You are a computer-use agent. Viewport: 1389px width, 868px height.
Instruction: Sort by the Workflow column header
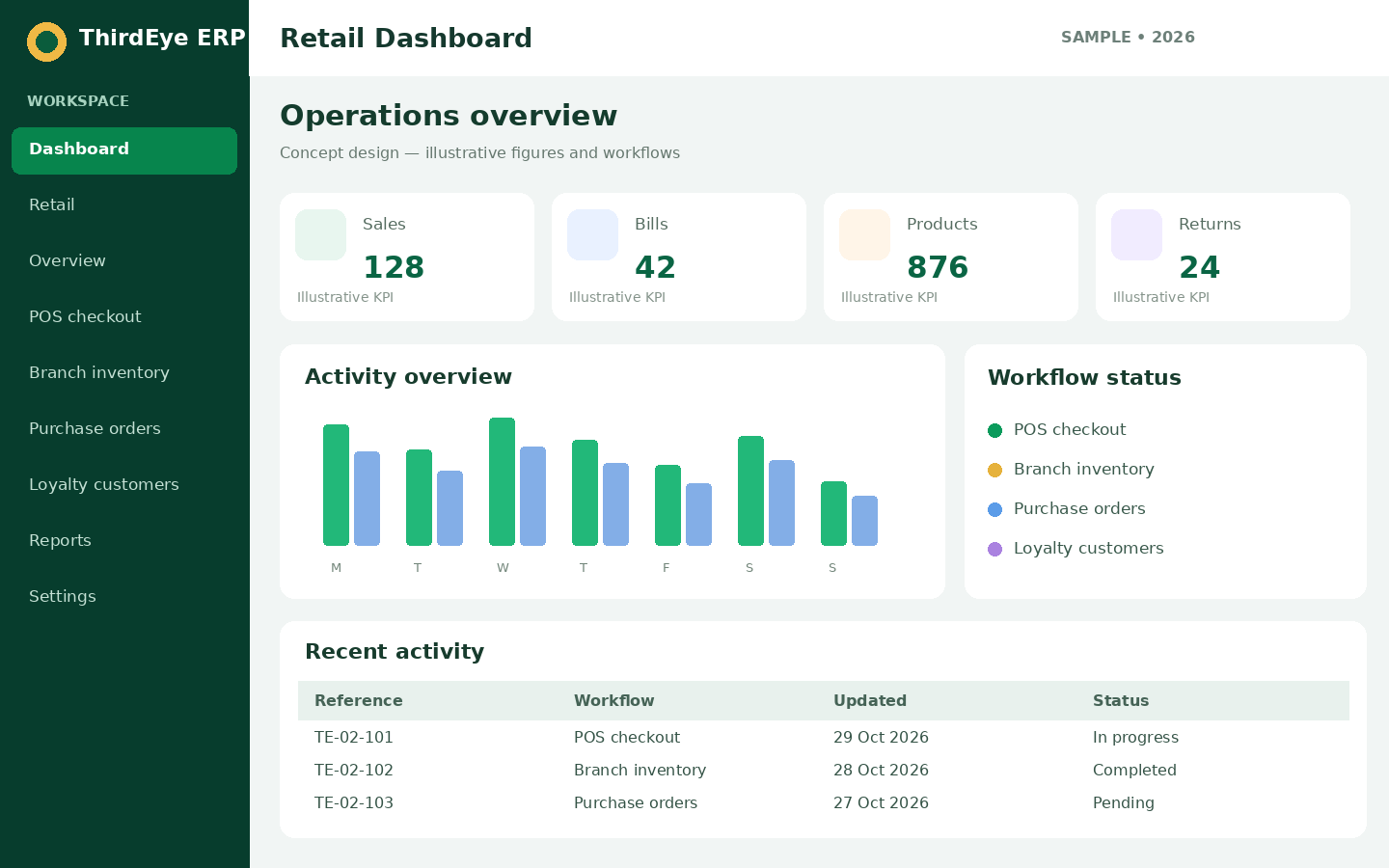613,700
